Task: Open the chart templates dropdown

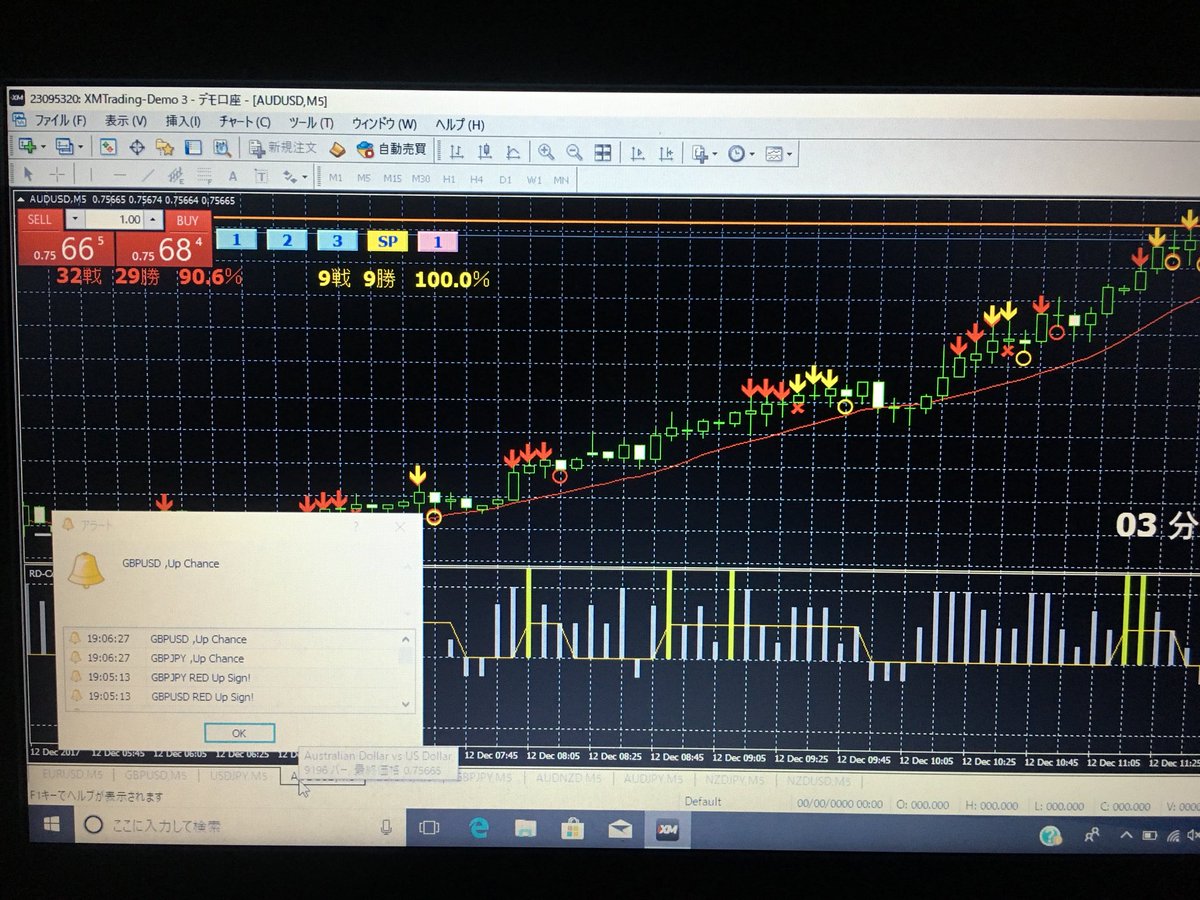Action: pyautogui.click(x=778, y=154)
